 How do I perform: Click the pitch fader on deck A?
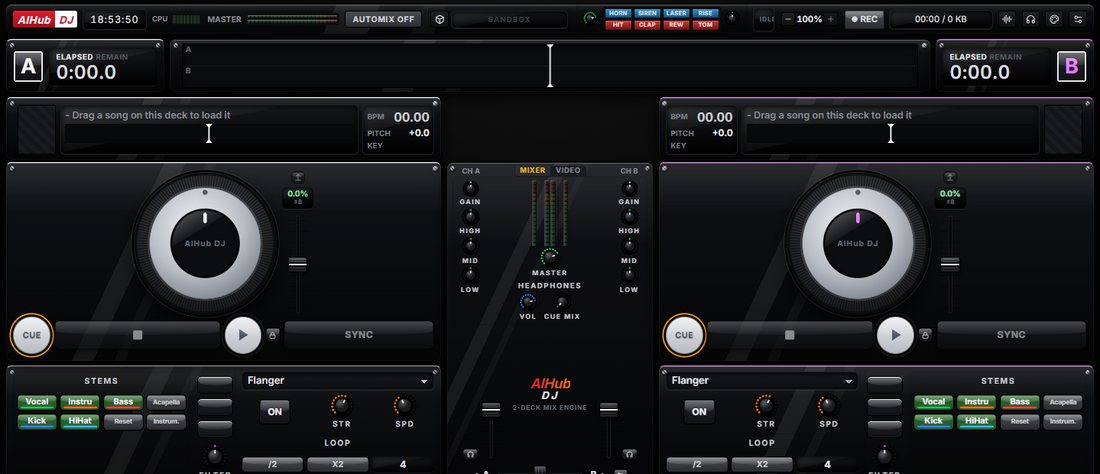(297, 264)
